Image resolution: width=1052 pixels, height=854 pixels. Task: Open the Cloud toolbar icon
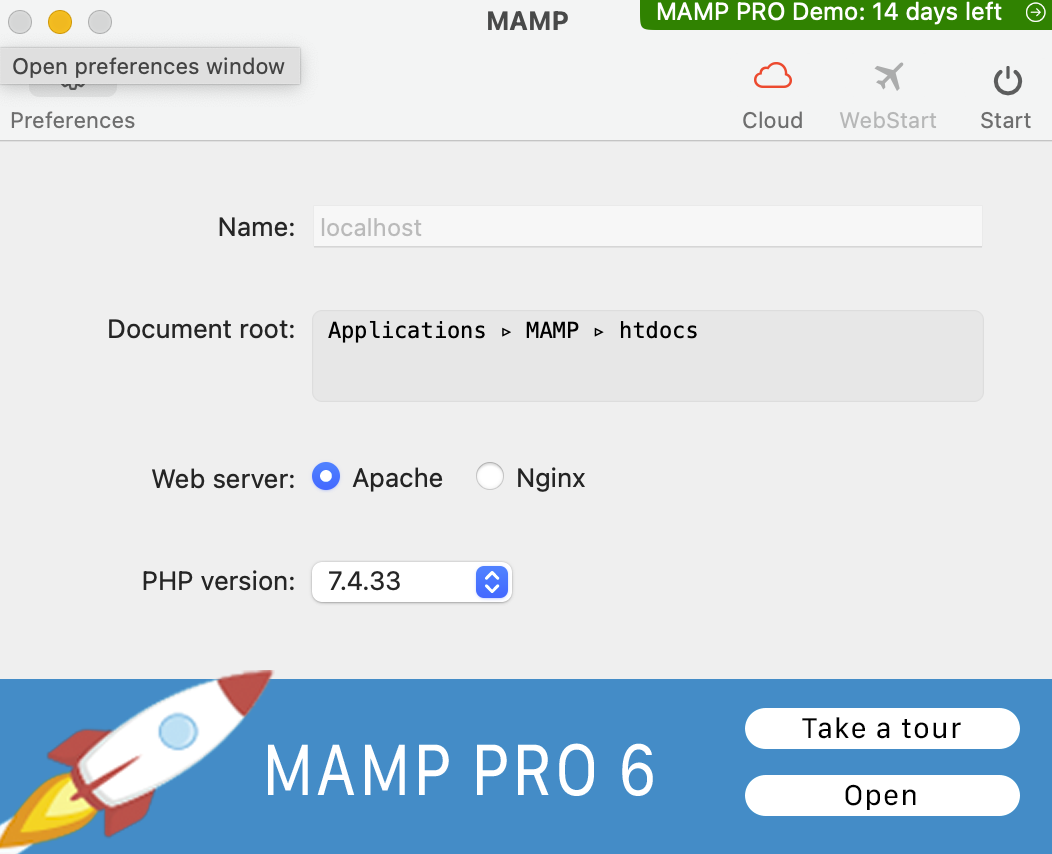pos(772,76)
